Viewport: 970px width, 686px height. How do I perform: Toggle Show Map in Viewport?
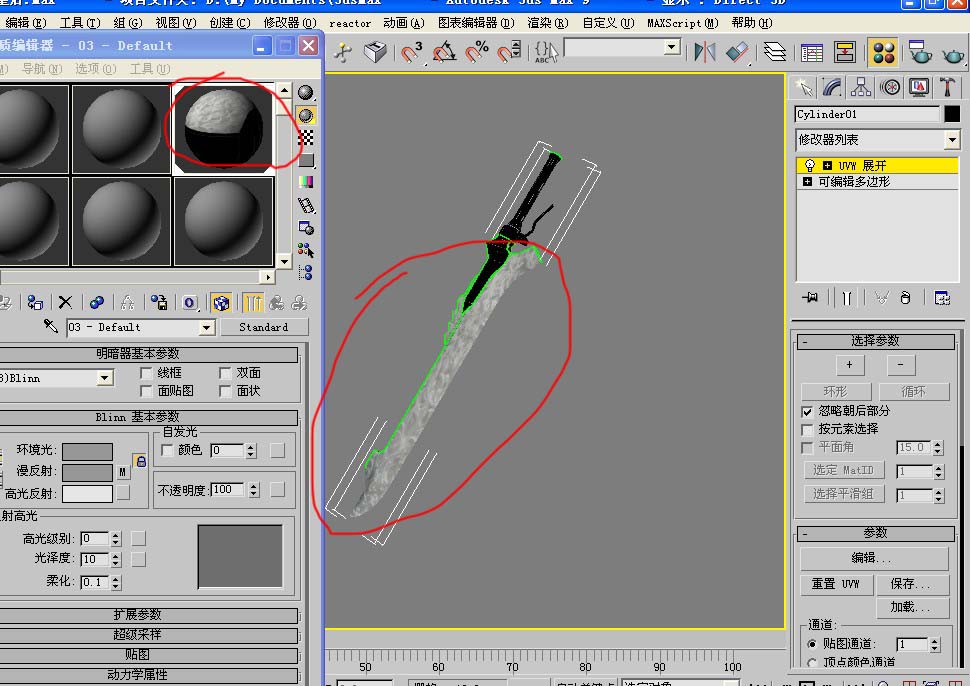point(221,302)
